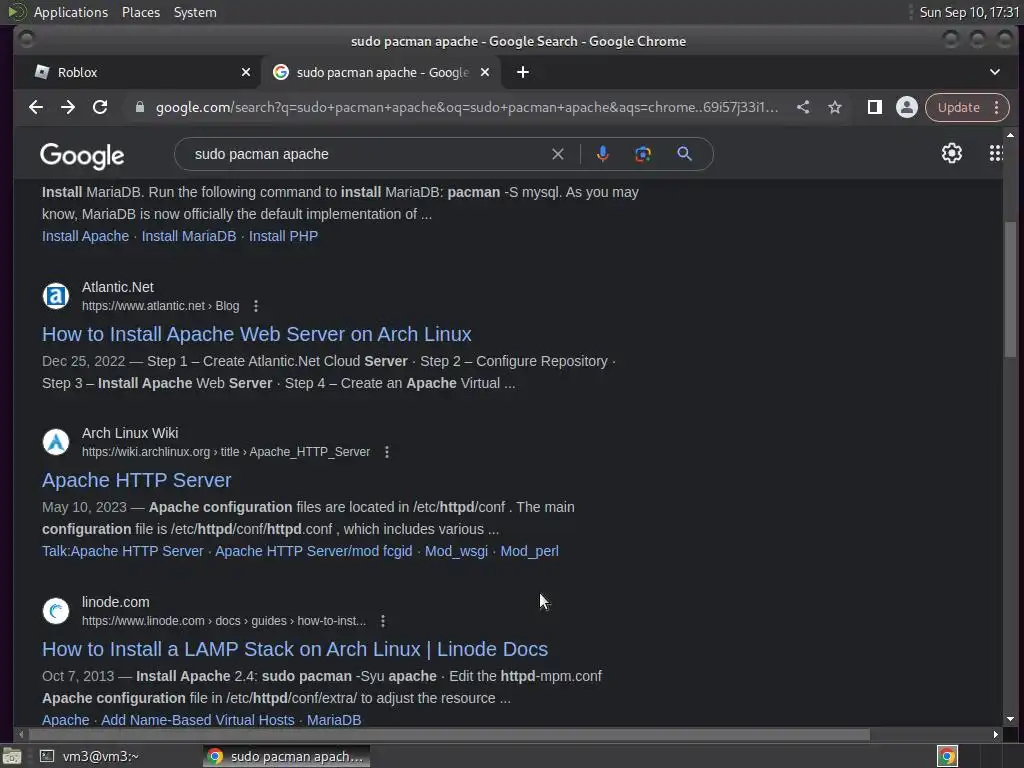Open more options for Atlantic.Net result
Screen dimensions: 1024x768
click(x=256, y=306)
